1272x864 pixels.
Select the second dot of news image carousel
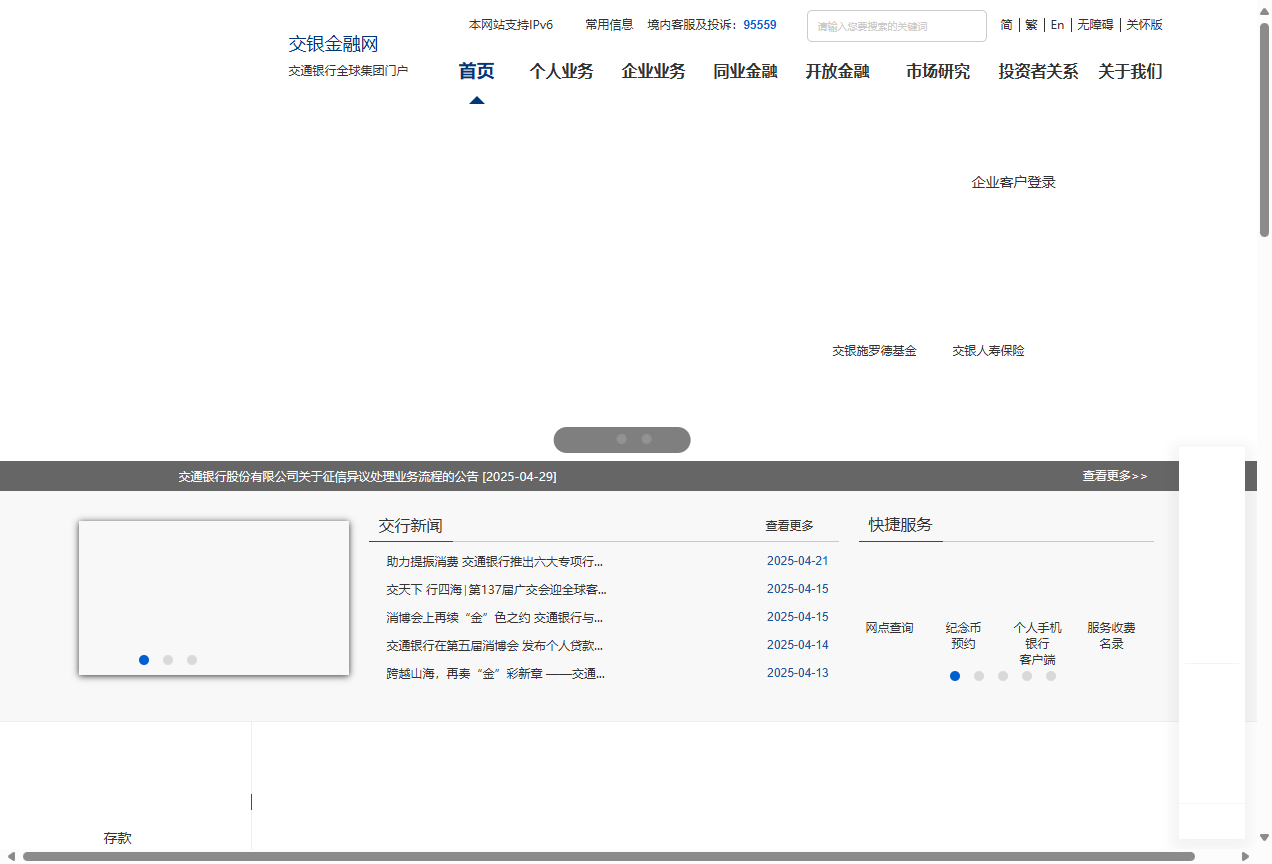[168, 660]
